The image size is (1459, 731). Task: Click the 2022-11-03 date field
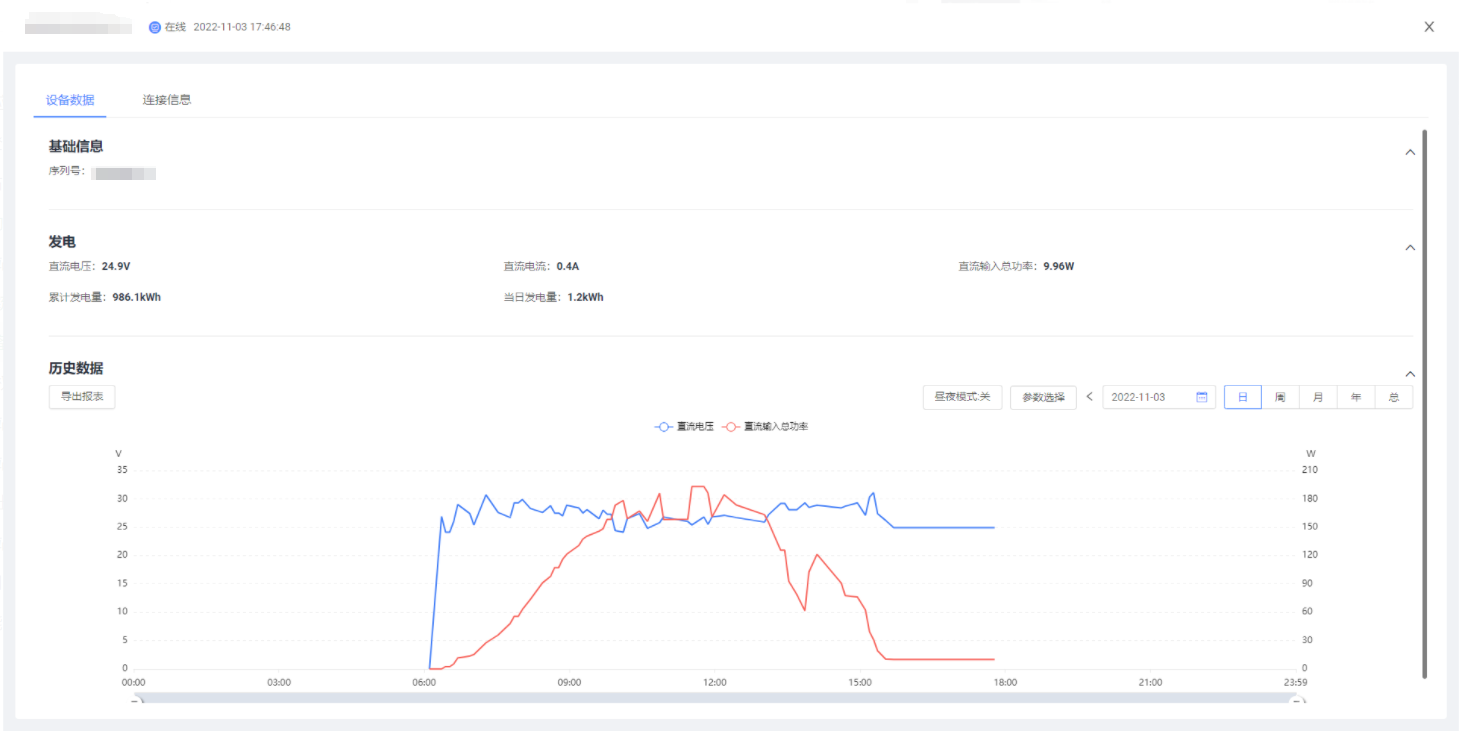[1148, 397]
